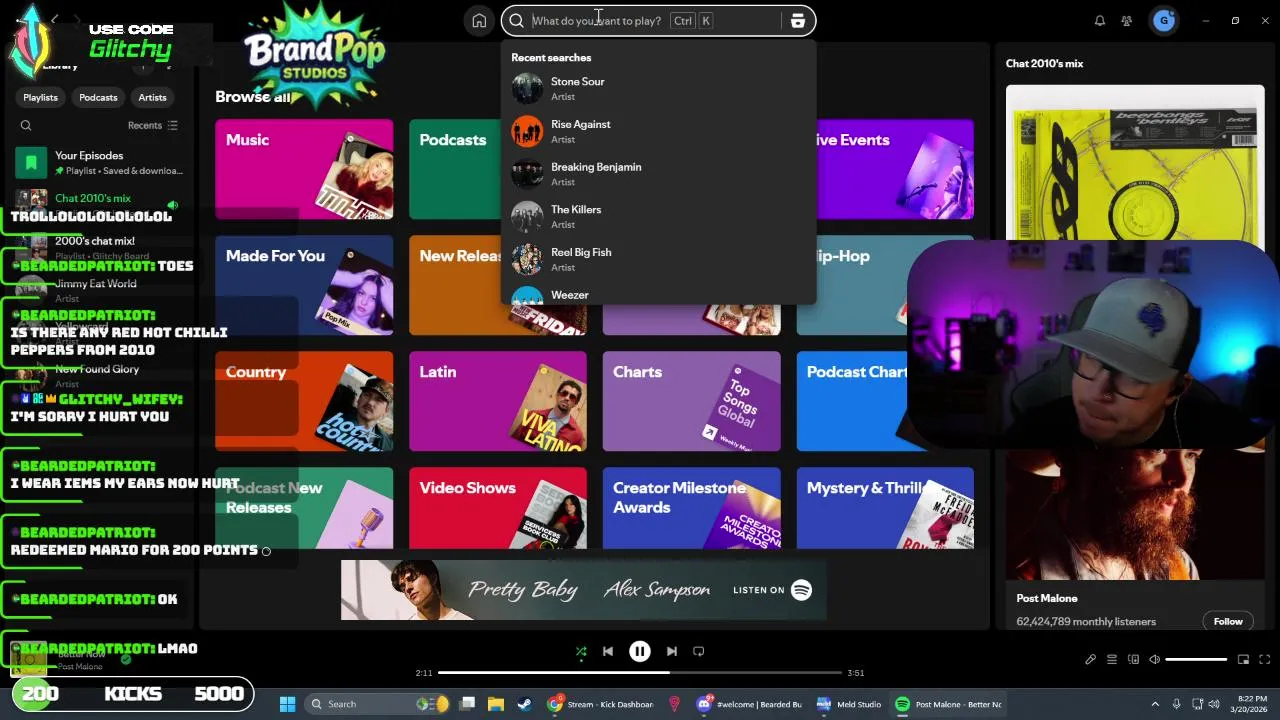Adjust the Spotify volume slider

[1196, 659]
